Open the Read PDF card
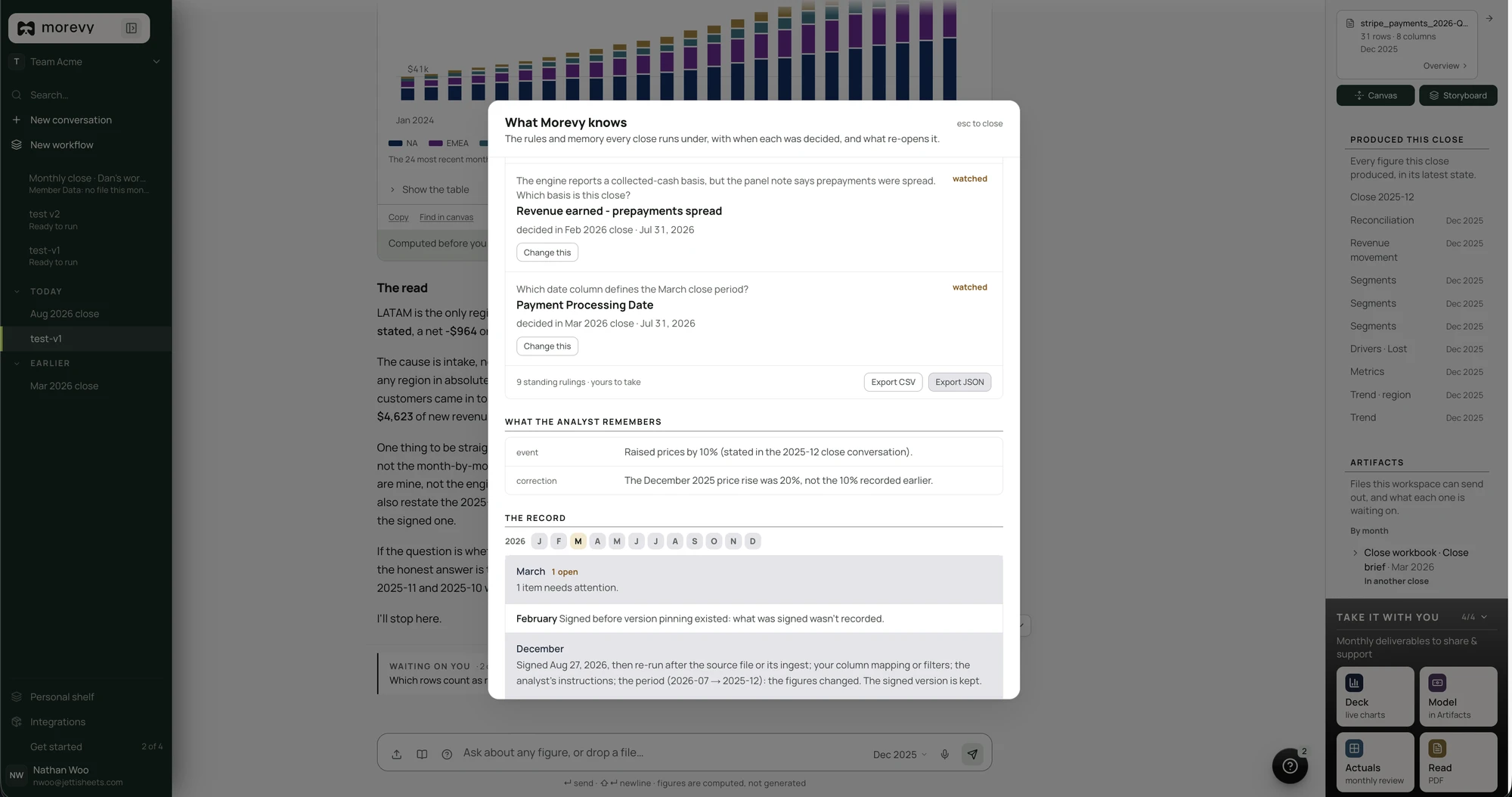The image size is (1512, 797). click(x=1458, y=762)
